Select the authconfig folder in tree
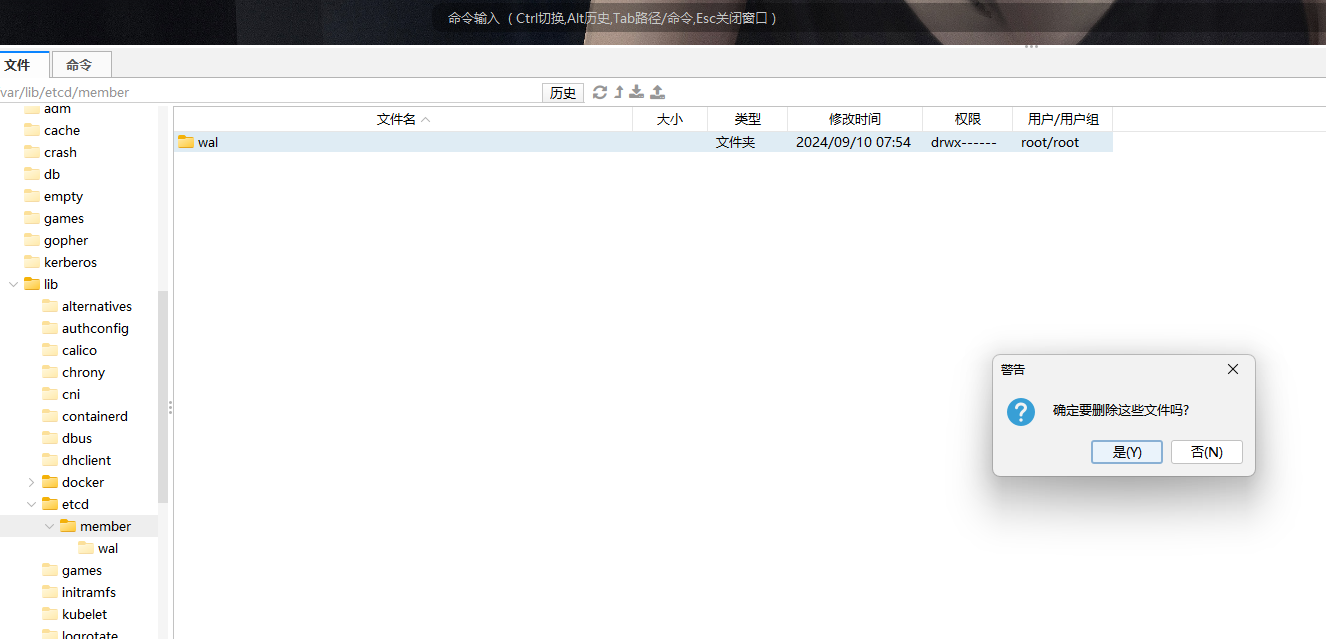This screenshot has height=639, width=1326. click(x=95, y=328)
